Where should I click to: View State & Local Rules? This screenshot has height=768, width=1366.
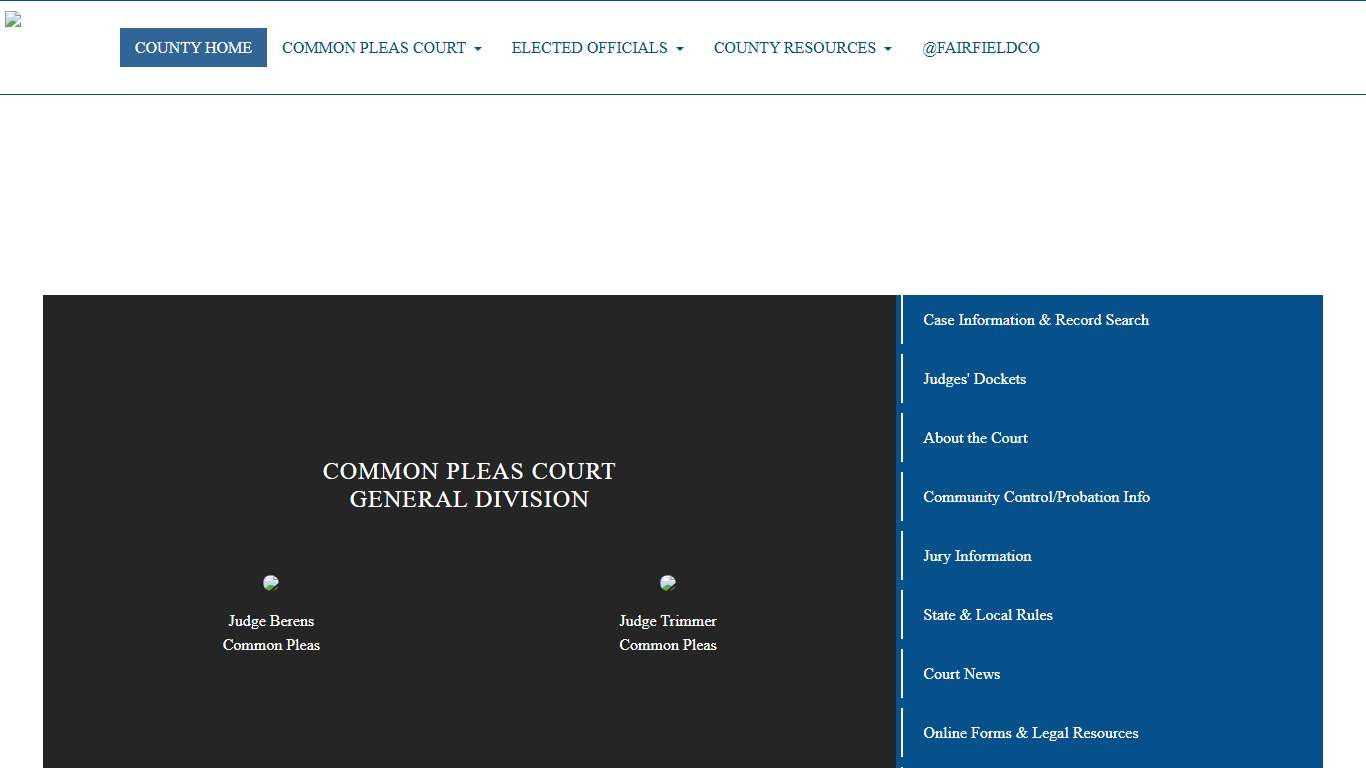point(988,615)
